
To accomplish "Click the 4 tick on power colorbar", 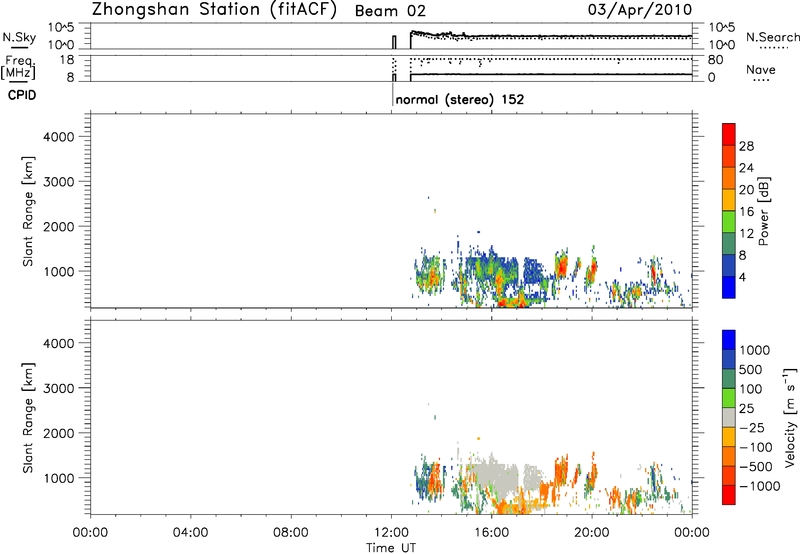I will 742,277.
